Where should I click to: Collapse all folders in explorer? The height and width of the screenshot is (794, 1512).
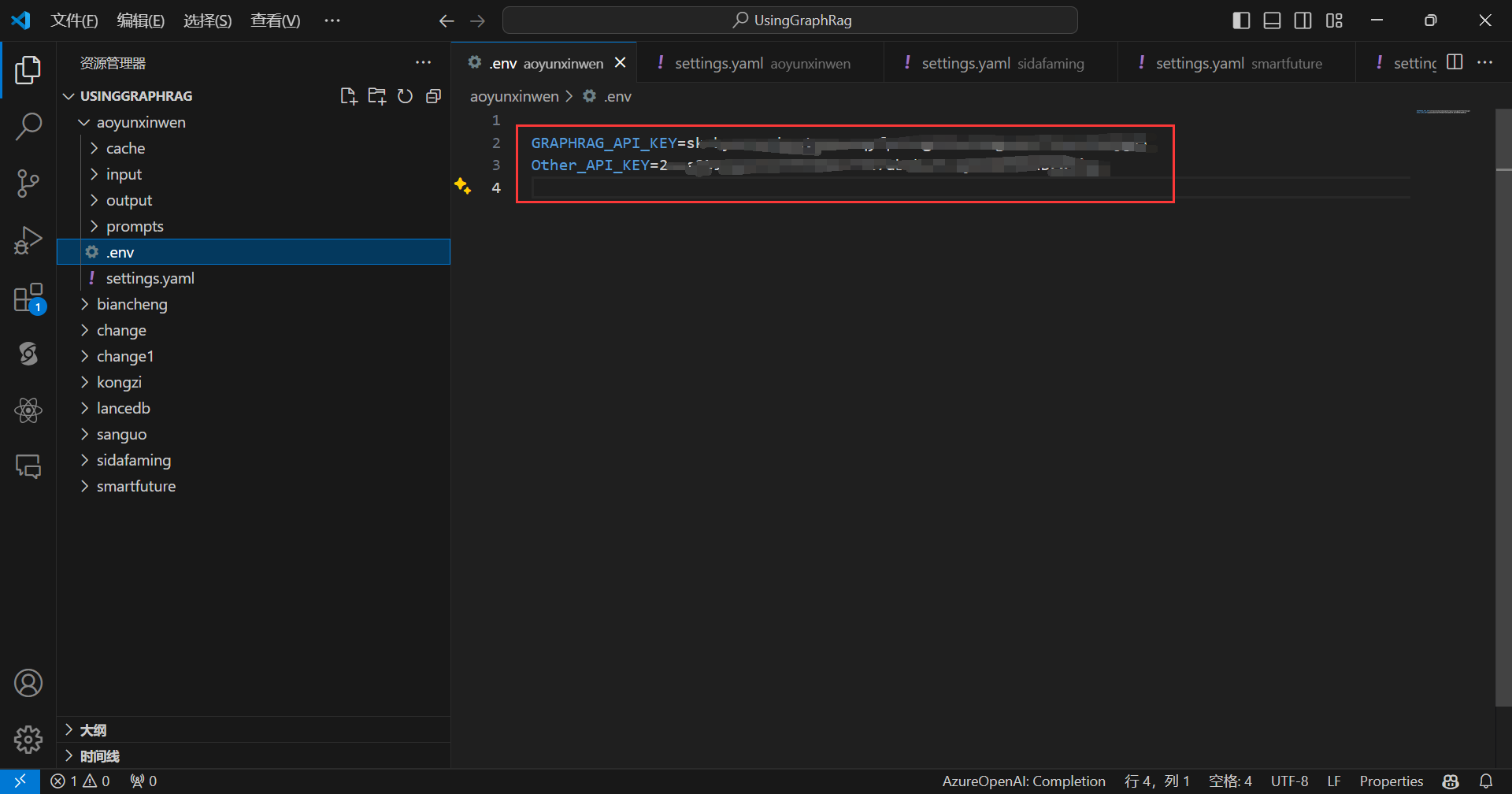[433, 96]
